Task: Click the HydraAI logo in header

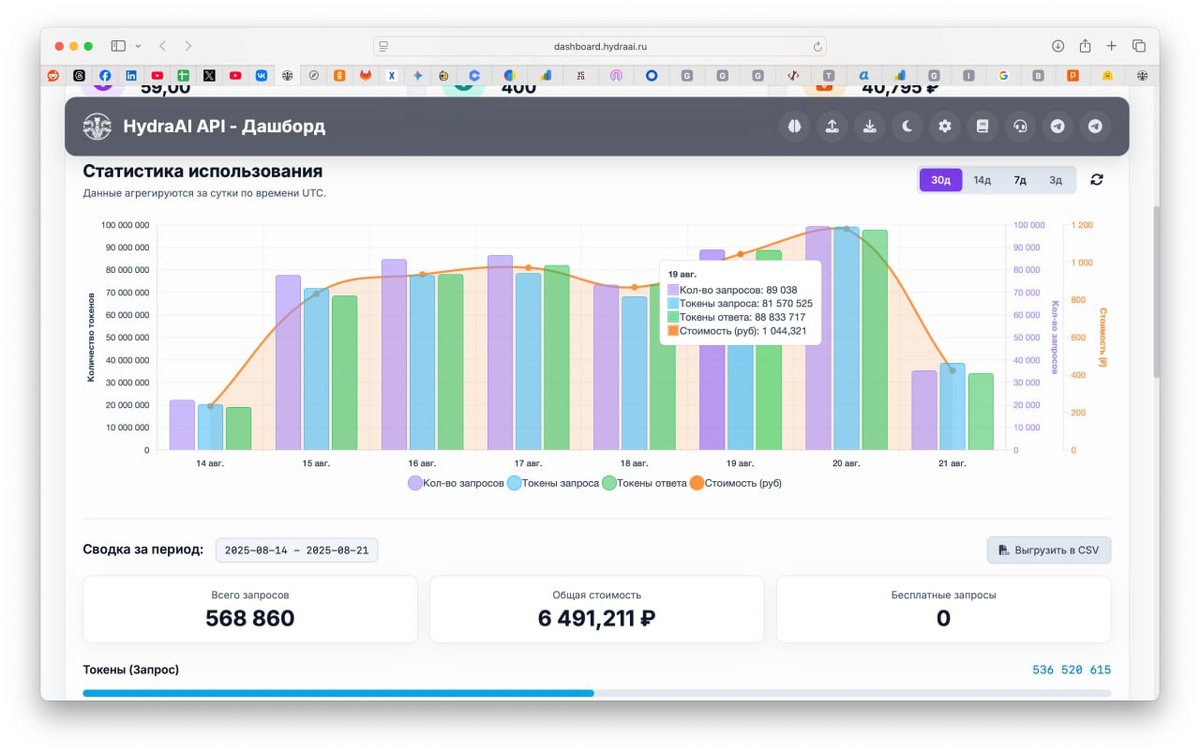Action: pyautogui.click(x=97, y=126)
